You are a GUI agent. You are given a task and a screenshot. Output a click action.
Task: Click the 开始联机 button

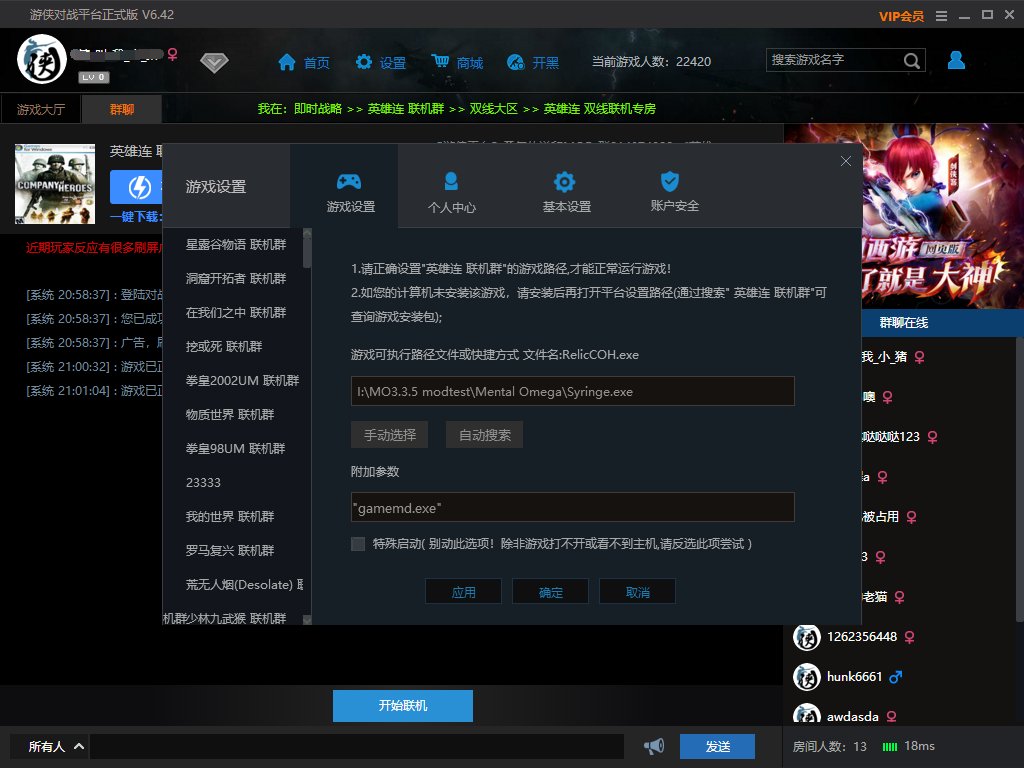[x=402, y=705]
